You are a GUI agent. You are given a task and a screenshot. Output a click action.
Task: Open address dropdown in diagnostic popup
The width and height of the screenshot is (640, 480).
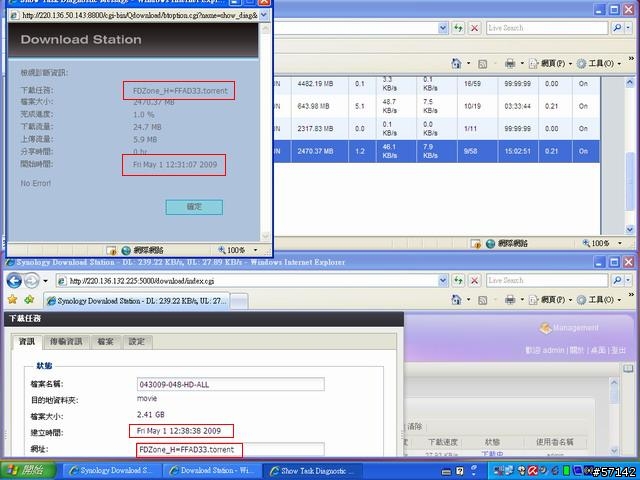tap(264, 15)
